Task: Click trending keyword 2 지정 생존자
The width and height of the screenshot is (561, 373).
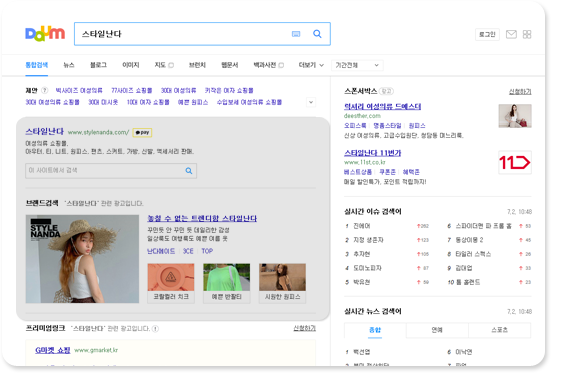Action: [x=368, y=240]
